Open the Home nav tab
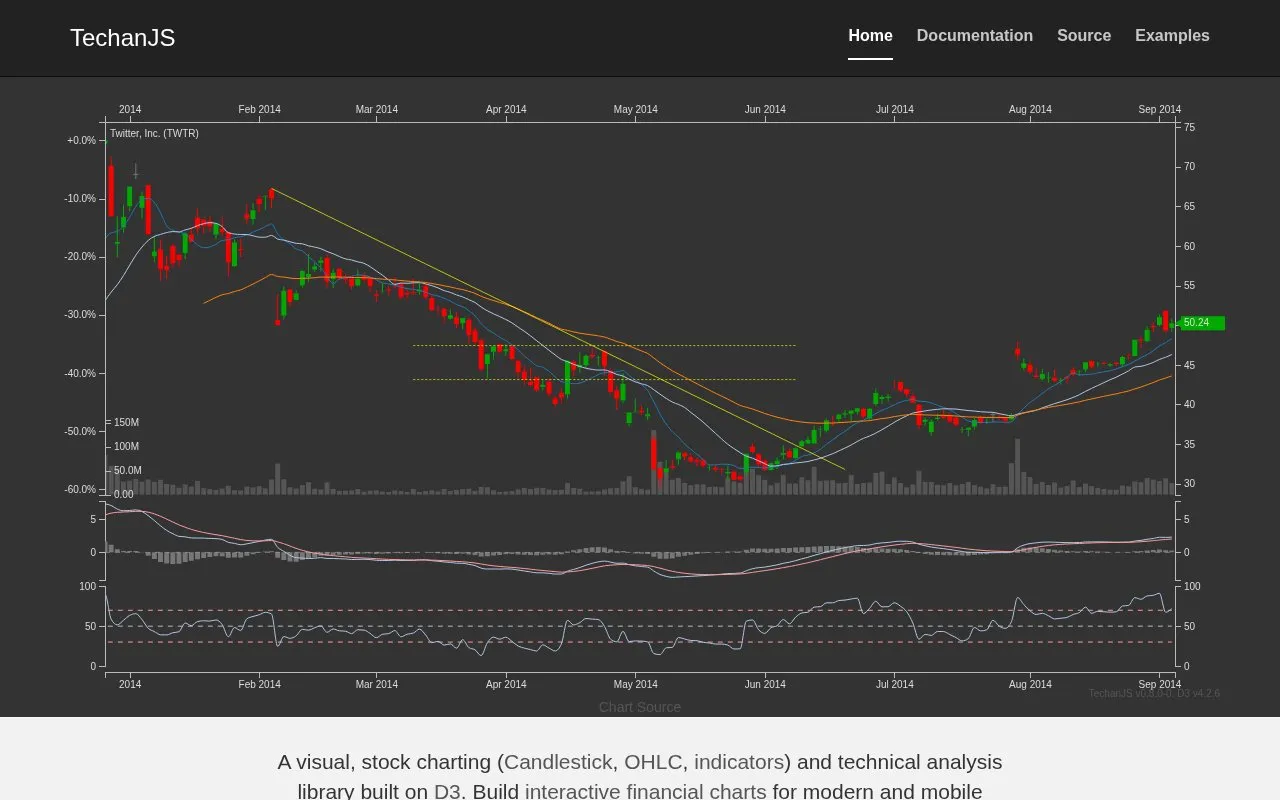The width and height of the screenshot is (1280, 800). (x=870, y=36)
